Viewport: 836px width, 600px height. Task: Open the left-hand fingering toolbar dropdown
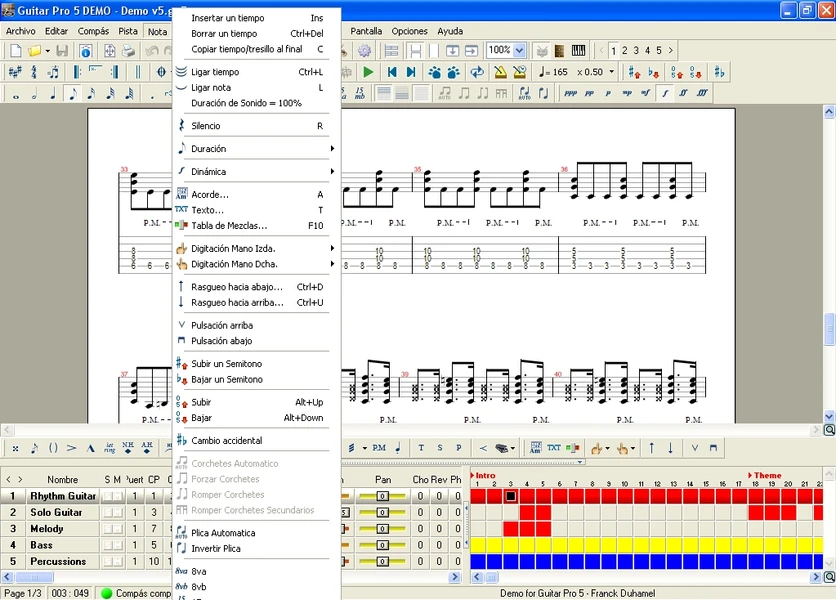pos(608,449)
